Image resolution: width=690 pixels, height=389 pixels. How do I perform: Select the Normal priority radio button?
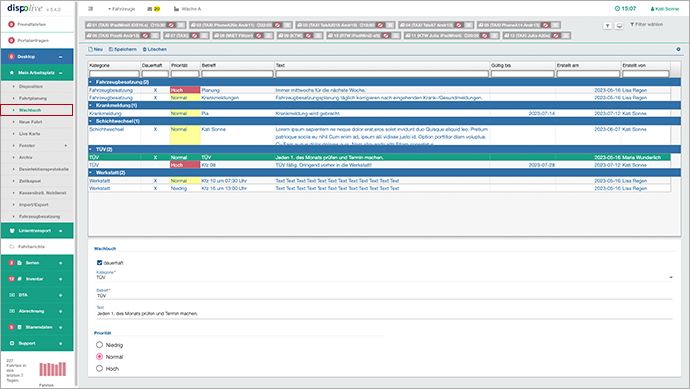(x=99, y=357)
